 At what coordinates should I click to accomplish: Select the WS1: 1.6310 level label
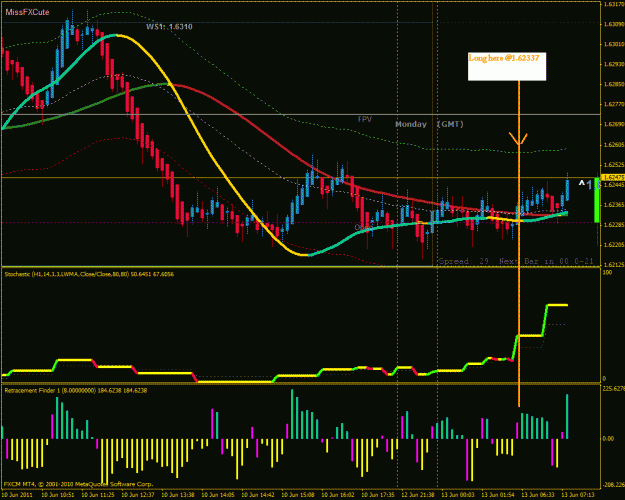169,27
